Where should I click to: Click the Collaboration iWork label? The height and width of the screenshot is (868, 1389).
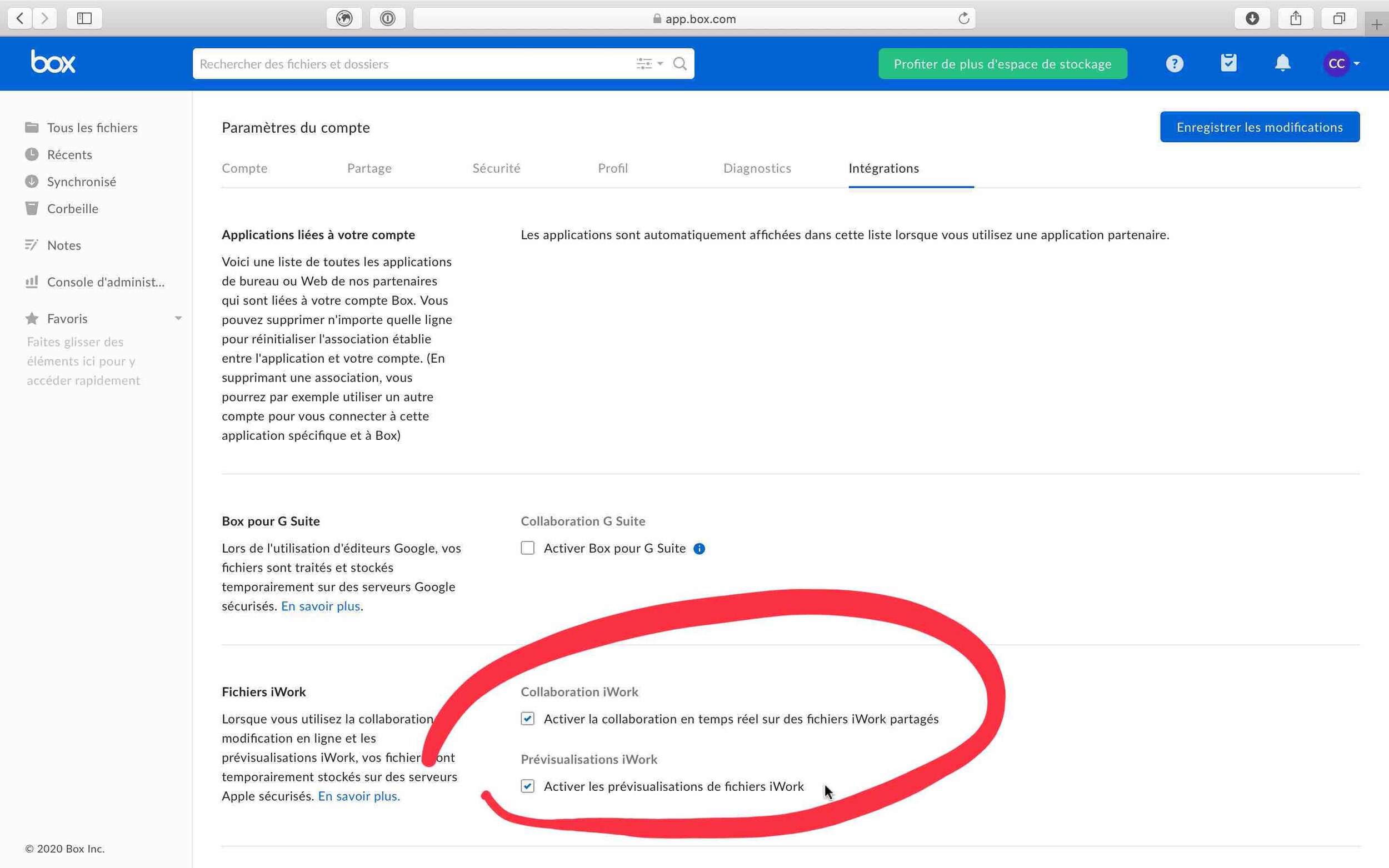click(579, 692)
